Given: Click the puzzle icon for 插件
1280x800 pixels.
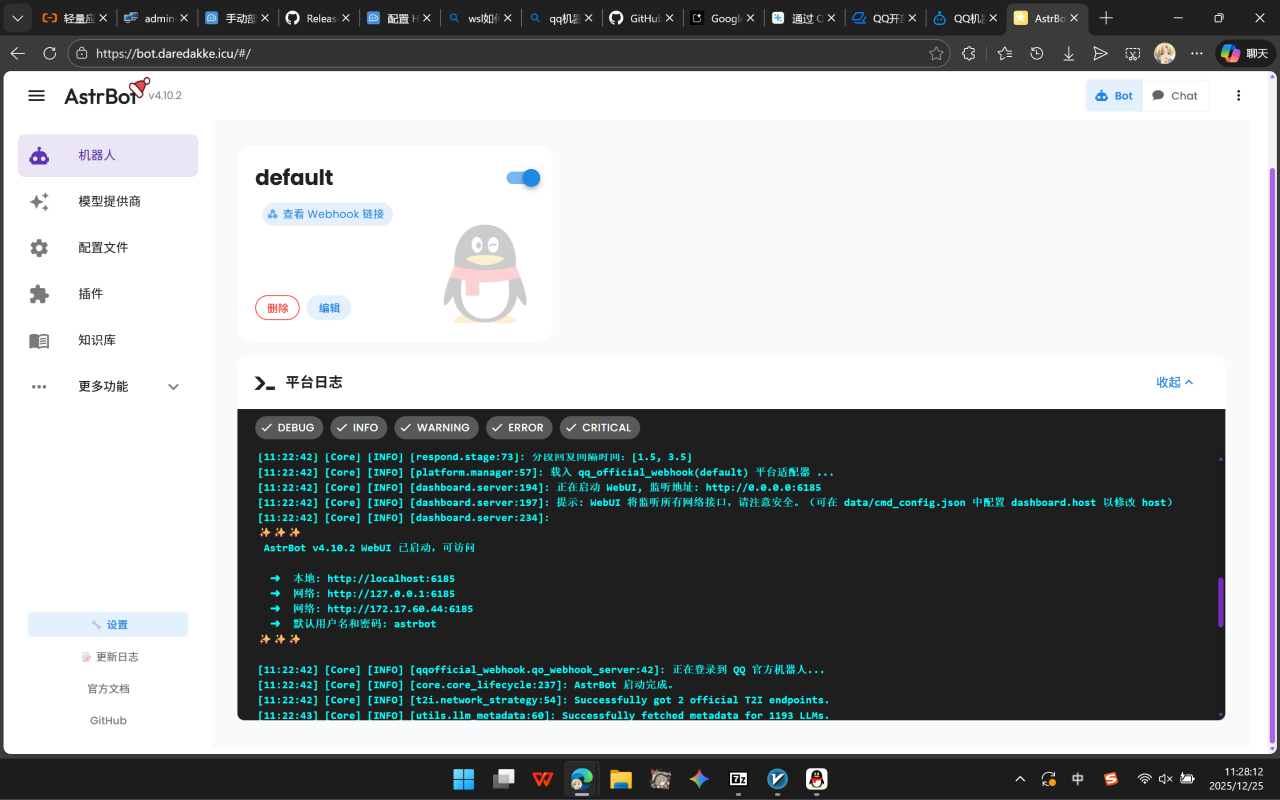Looking at the screenshot, I should coord(39,294).
